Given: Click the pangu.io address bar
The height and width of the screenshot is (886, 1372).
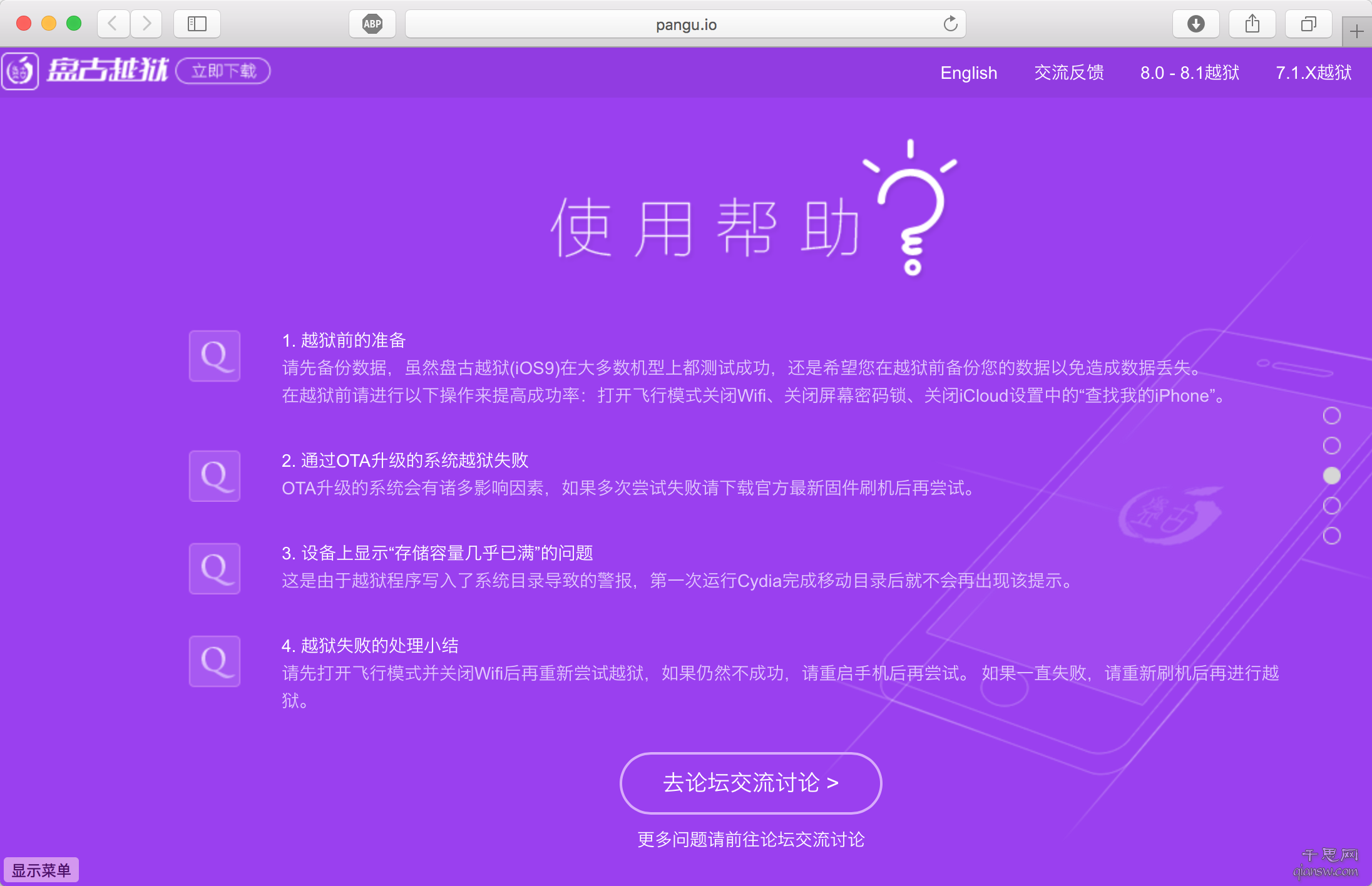Looking at the screenshot, I should coord(685,24).
